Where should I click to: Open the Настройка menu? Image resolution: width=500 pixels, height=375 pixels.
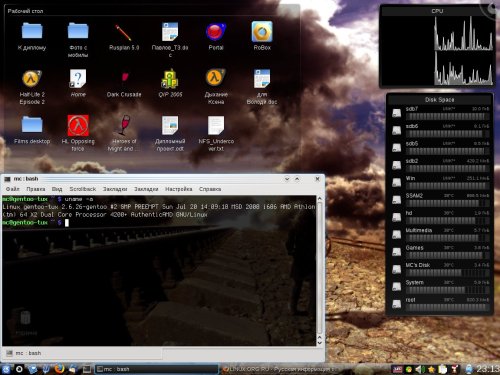pyautogui.click(x=179, y=189)
